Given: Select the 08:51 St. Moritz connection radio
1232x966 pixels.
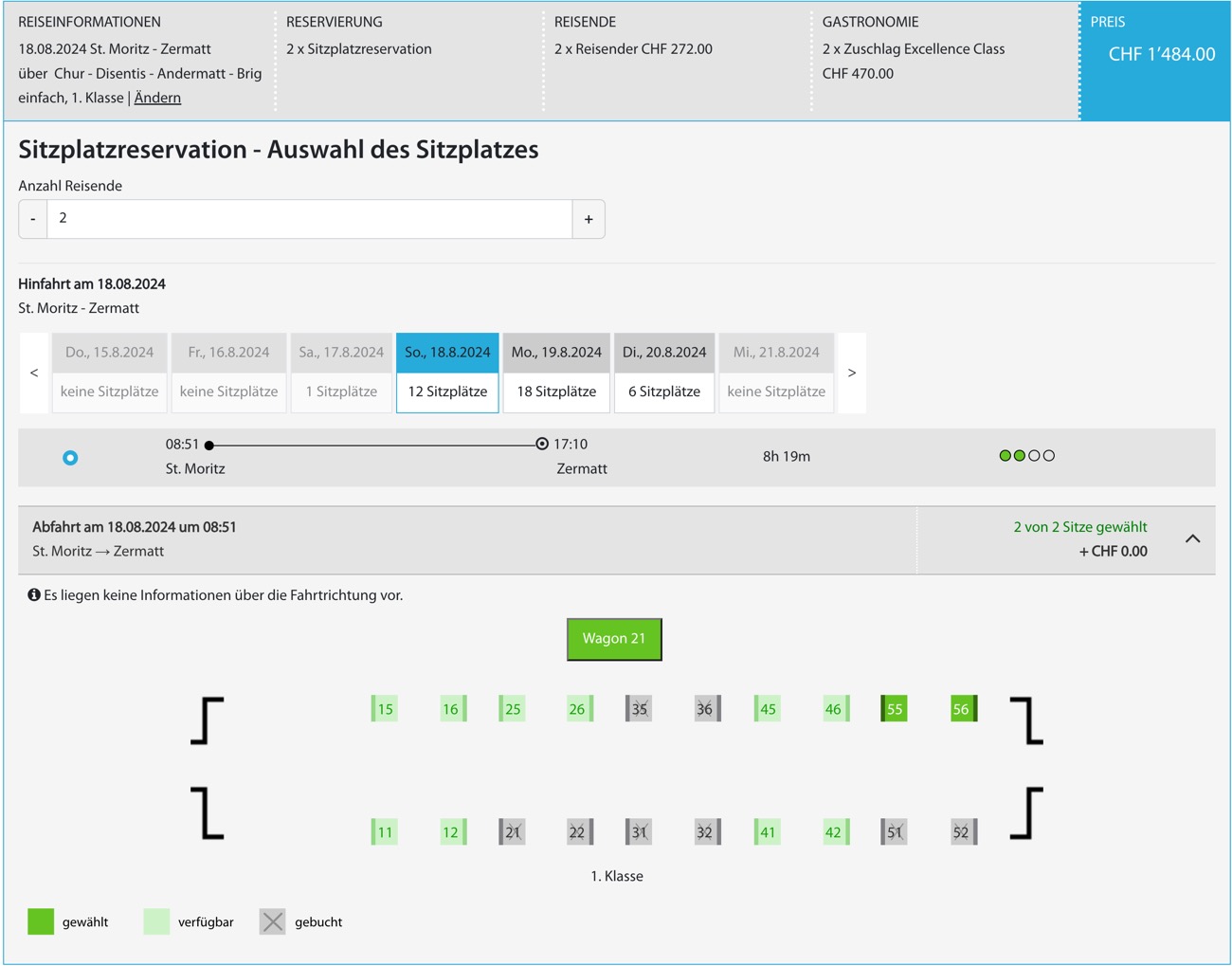Looking at the screenshot, I should (x=70, y=458).
